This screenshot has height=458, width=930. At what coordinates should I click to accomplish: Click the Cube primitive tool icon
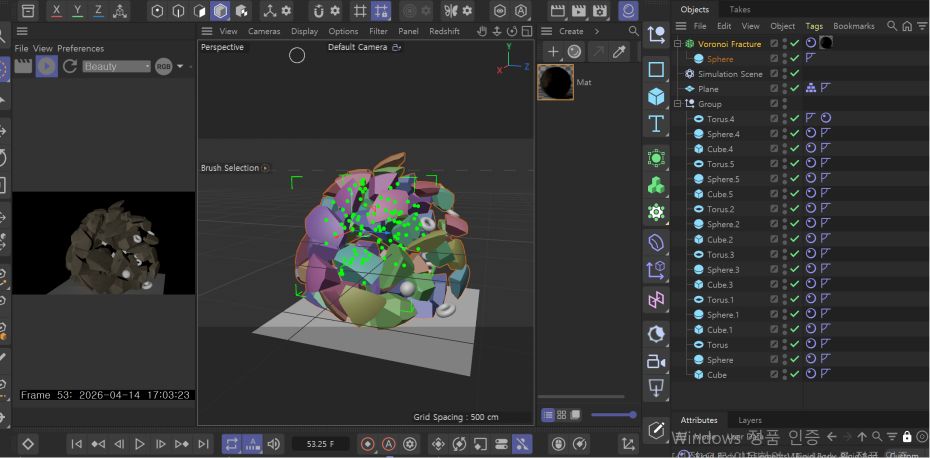(x=656, y=97)
